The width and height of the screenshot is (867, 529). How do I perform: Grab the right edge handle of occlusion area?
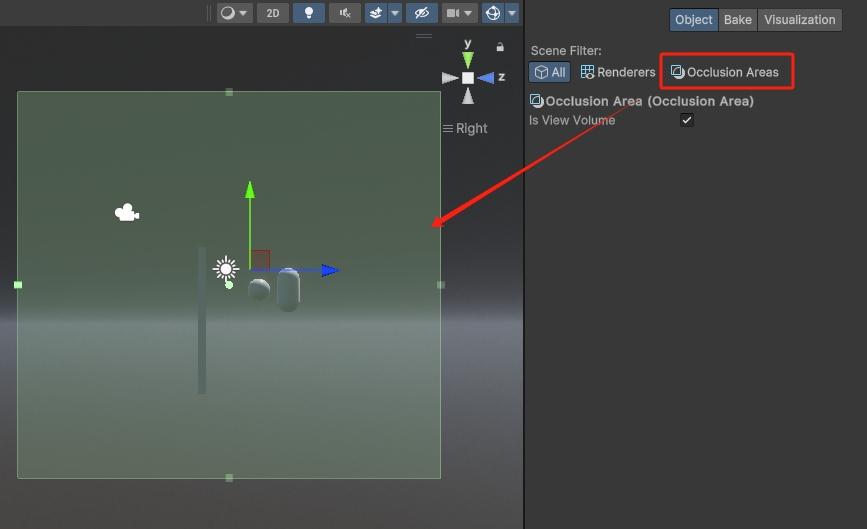[441, 285]
